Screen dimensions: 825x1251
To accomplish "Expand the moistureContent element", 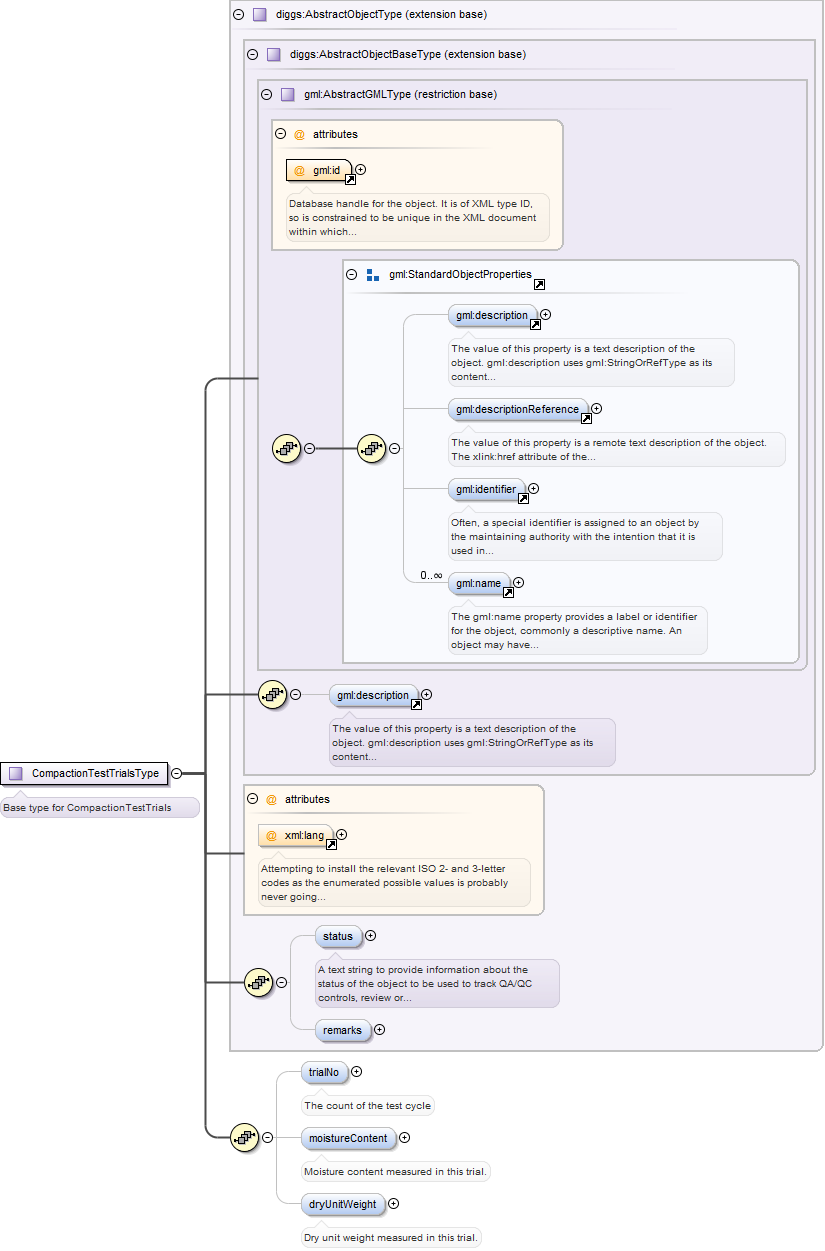I will click(x=404, y=1138).
